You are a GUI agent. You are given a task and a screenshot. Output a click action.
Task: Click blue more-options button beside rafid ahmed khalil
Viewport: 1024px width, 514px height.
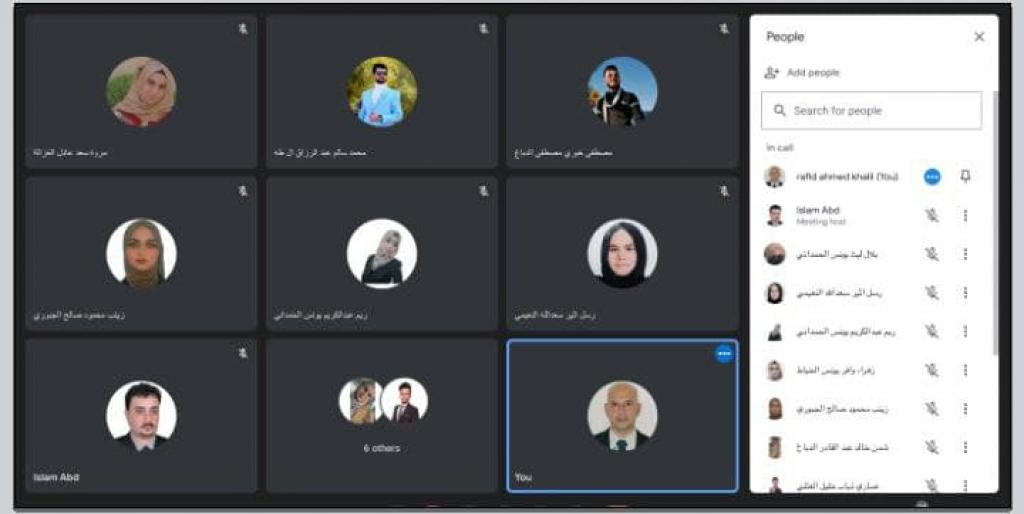click(x=932, y=176)
